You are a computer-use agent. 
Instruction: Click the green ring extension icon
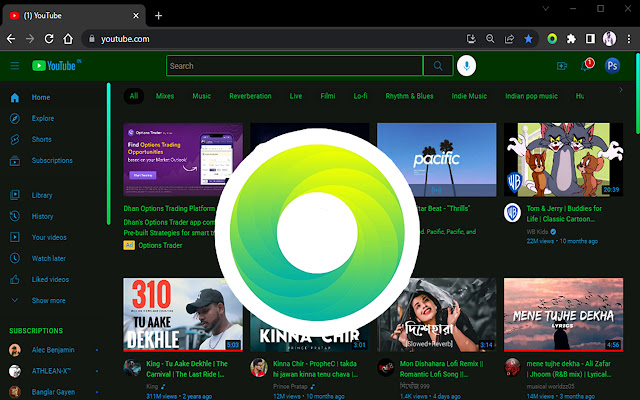coord(552,39)
